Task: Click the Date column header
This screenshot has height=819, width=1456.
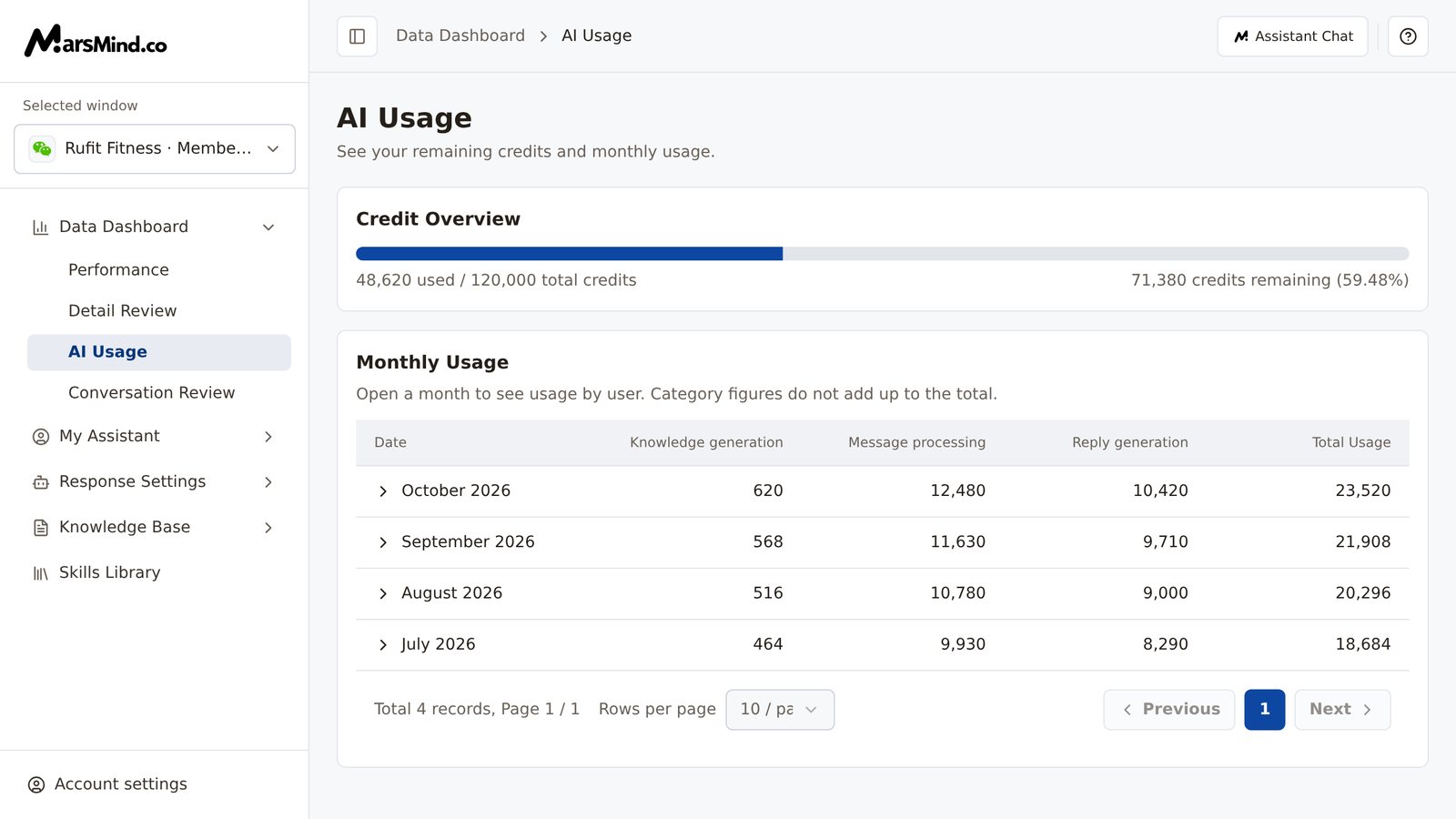Action: point(390,442)
